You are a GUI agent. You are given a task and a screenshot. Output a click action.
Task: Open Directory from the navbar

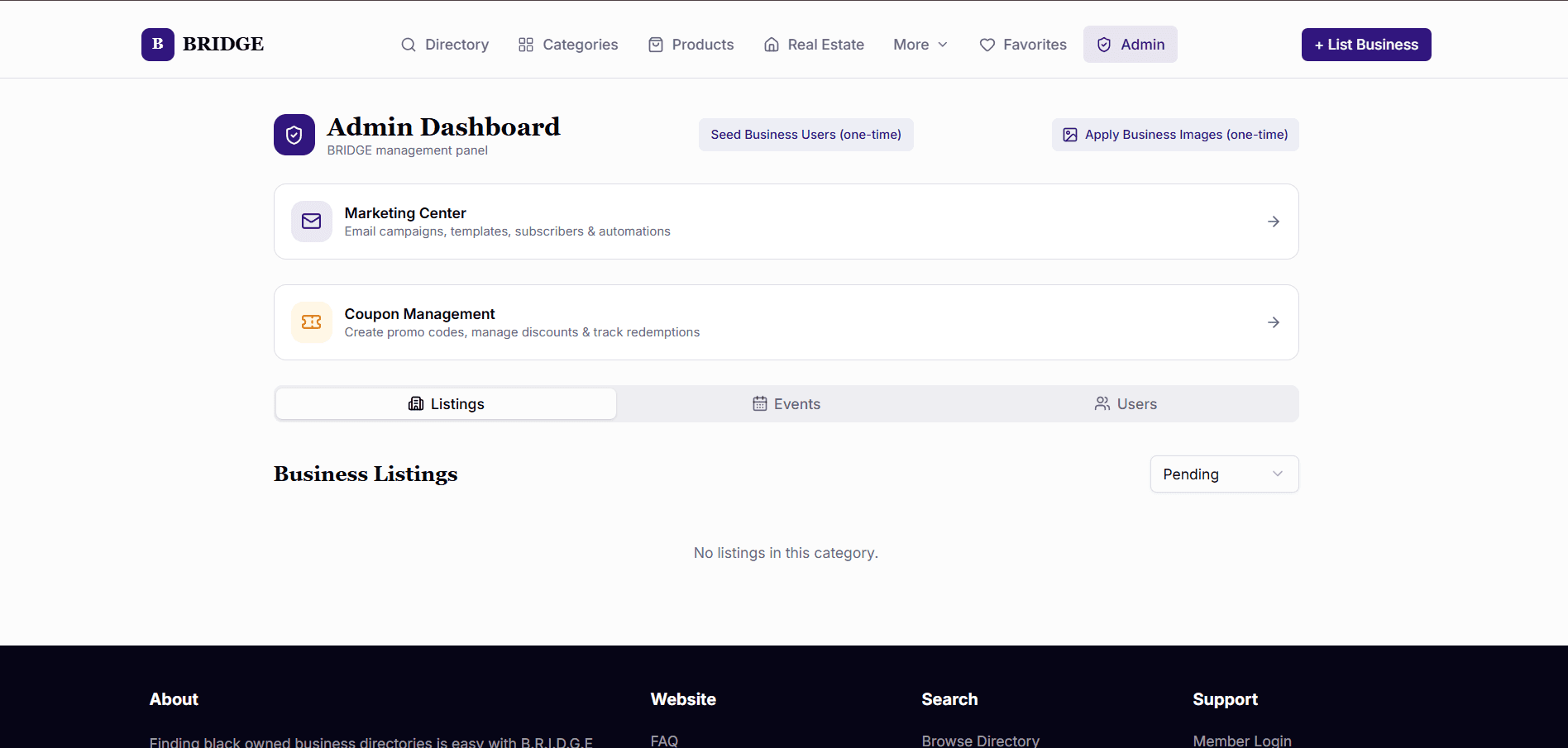tap(445, 45)
